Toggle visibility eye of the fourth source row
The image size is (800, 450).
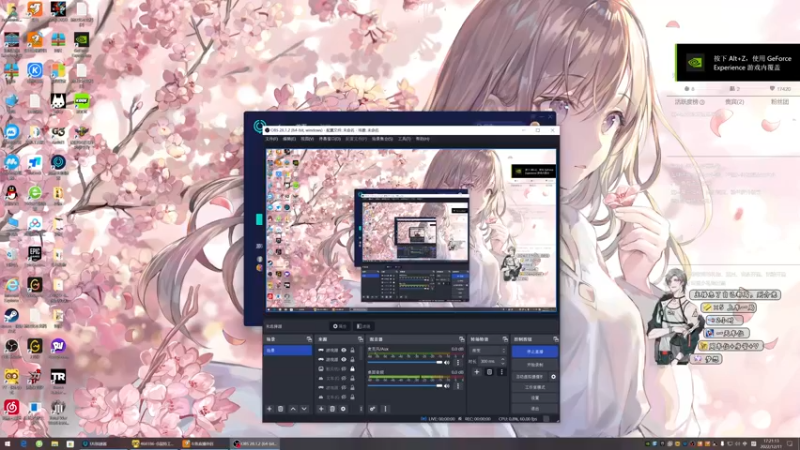pos(344,378)
